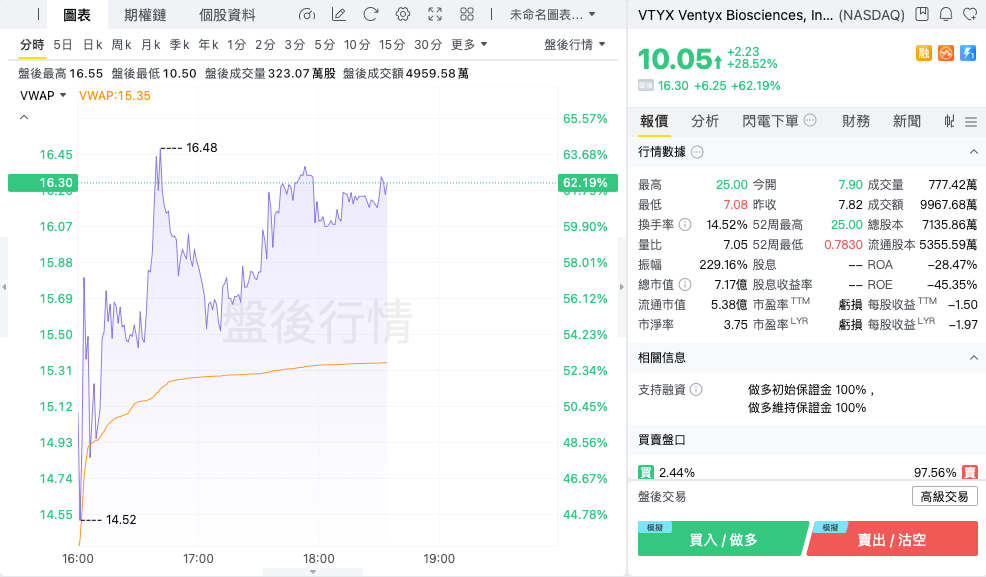Collapse indicator row with caret arrow
The image size is (986, 577).
[x=24, y=118]
